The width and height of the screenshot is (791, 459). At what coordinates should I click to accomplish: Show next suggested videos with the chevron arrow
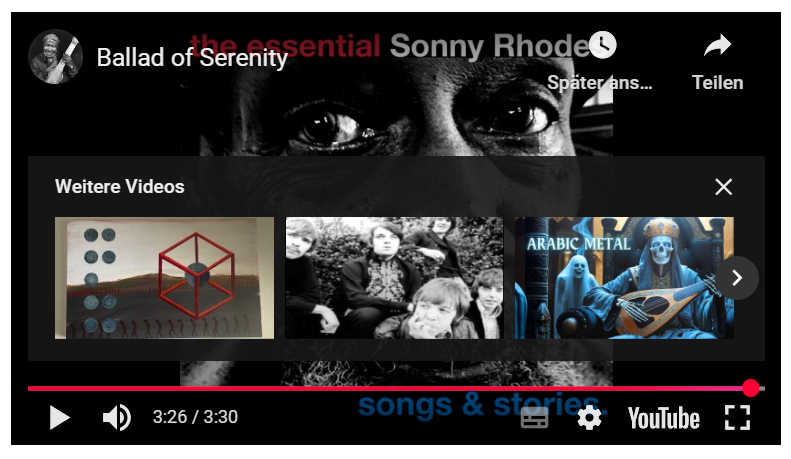coord(737,278)
